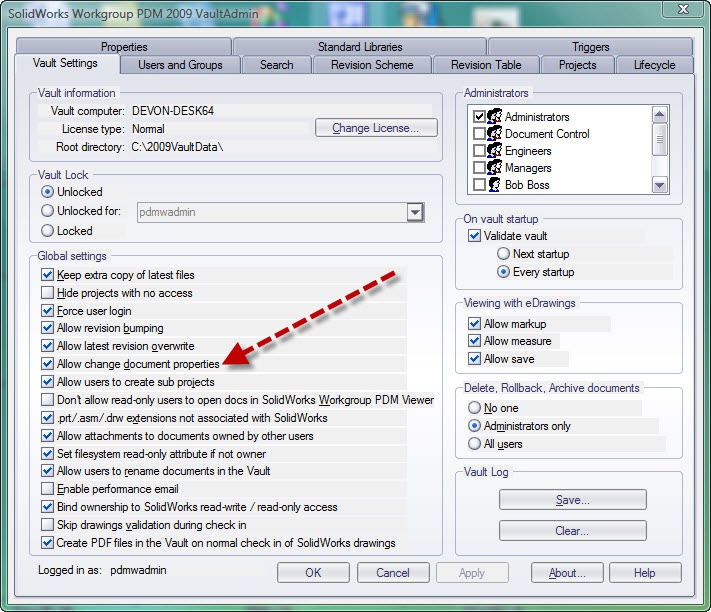Check the Engineers administrator checkbox

(x=479, y=151)
